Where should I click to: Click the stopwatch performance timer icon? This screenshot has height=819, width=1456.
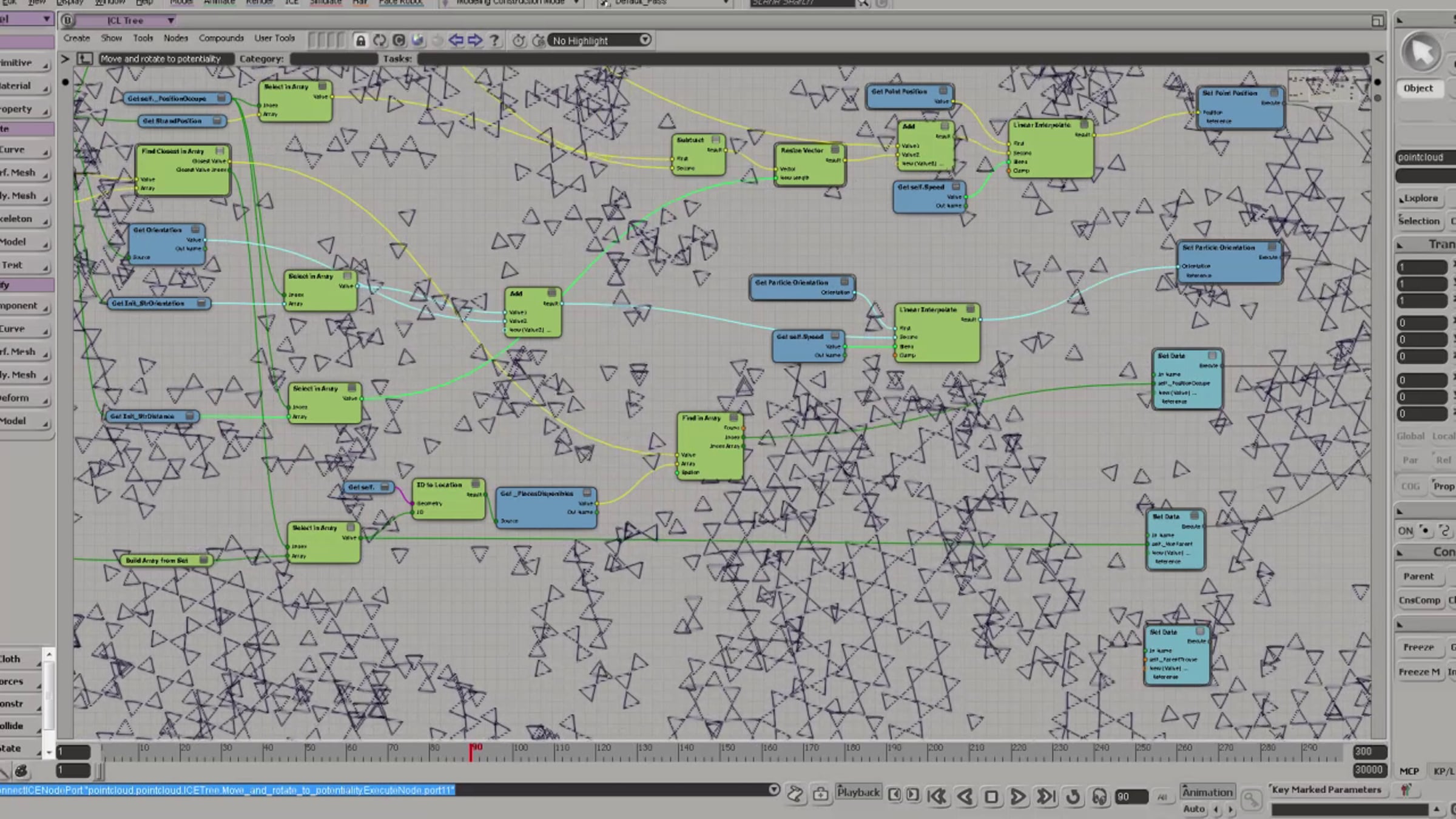pos(519,41)
